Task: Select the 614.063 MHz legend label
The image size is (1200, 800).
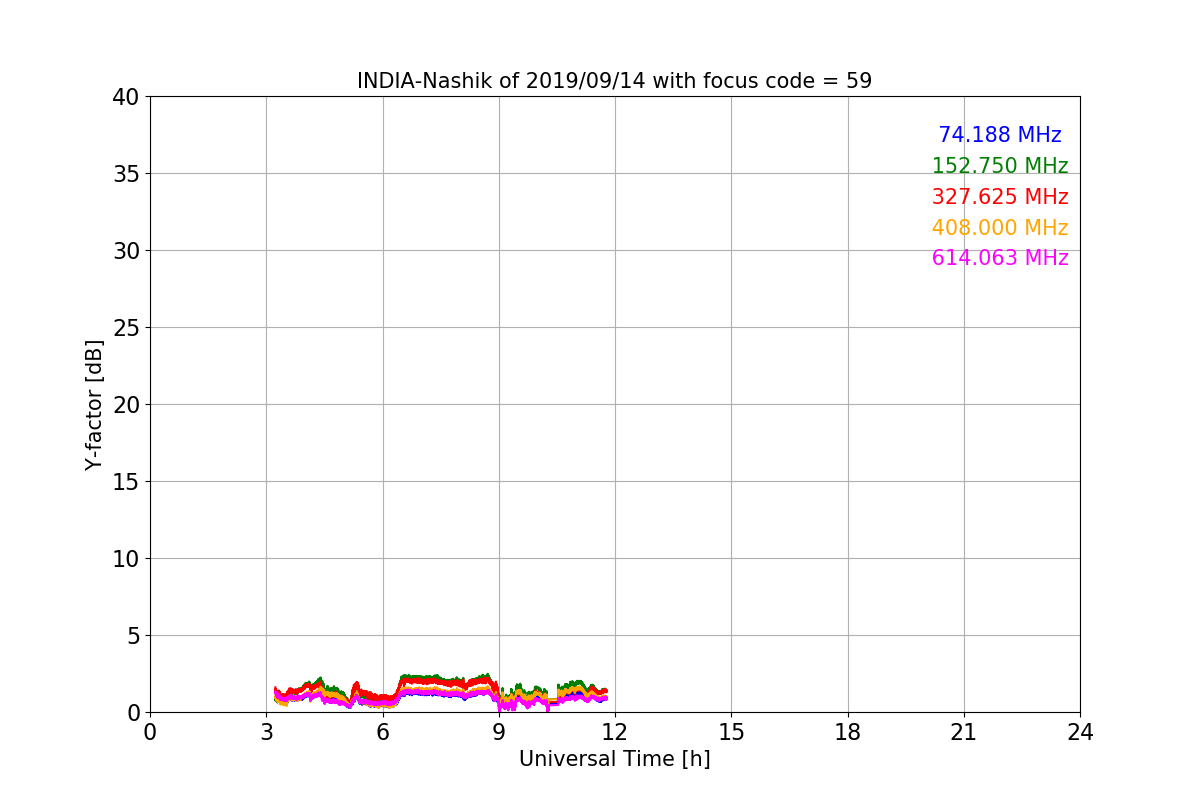Action: 1000,258
